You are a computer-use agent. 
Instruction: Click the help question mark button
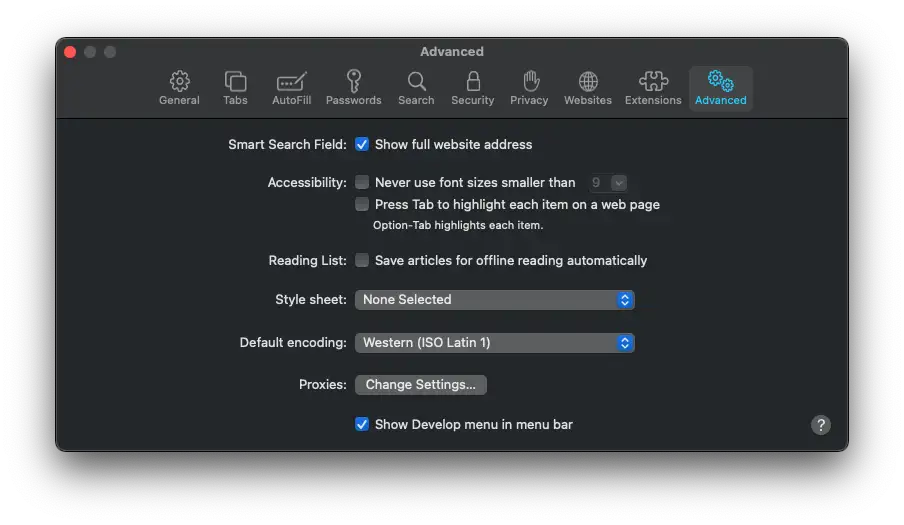(x=821, y=425)
